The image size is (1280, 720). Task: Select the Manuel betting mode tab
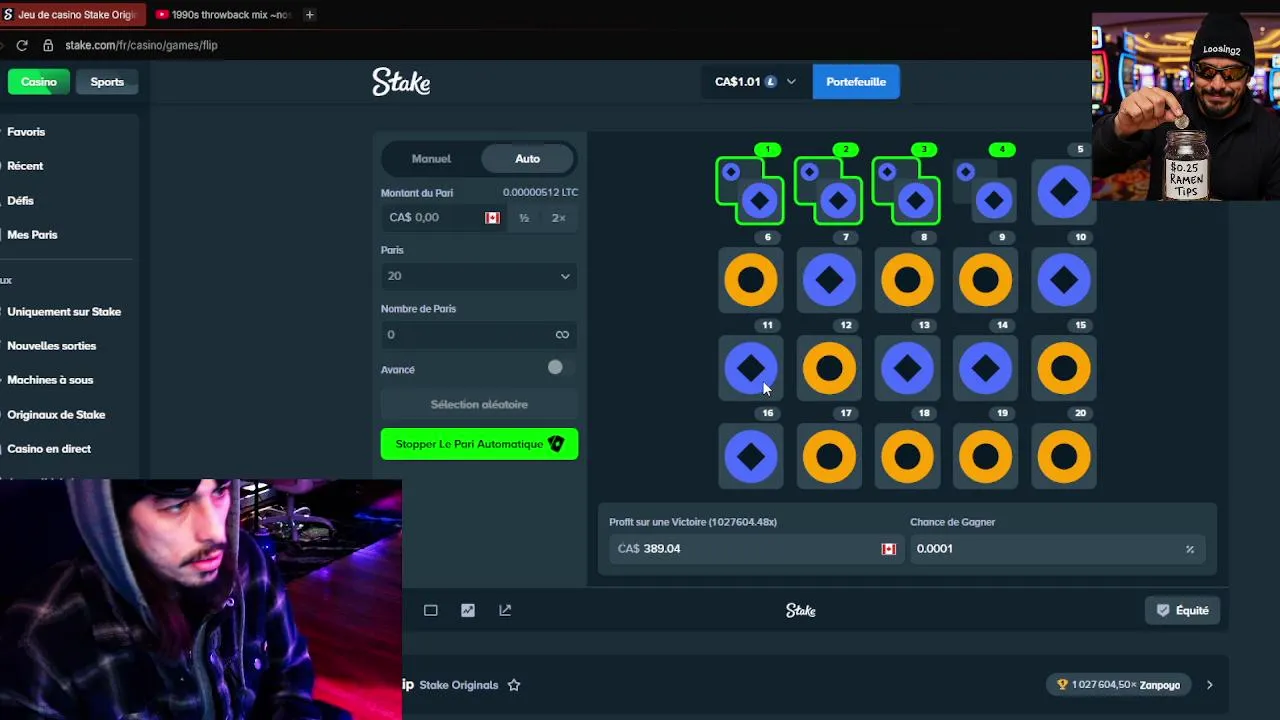click(431, 159)
